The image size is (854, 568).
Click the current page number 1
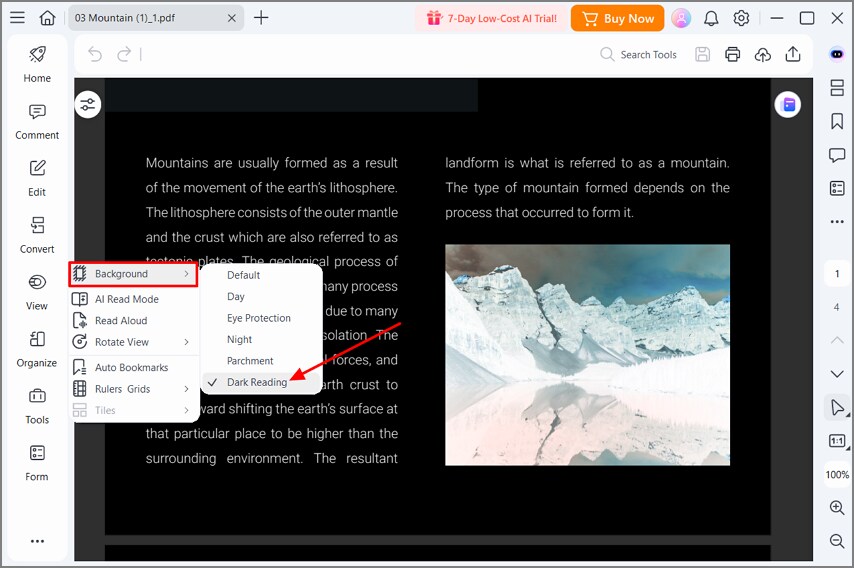837,274
